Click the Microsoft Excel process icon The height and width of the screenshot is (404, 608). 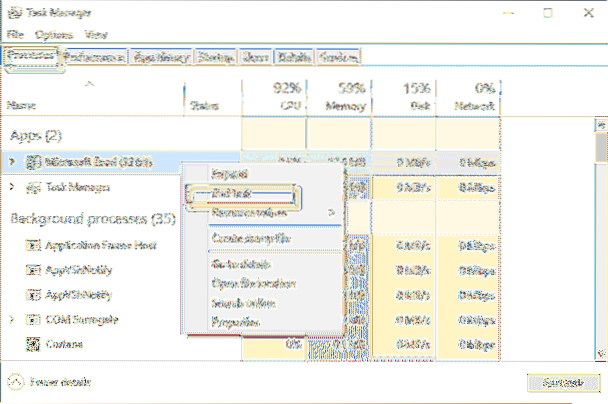(x=32, y=161)
